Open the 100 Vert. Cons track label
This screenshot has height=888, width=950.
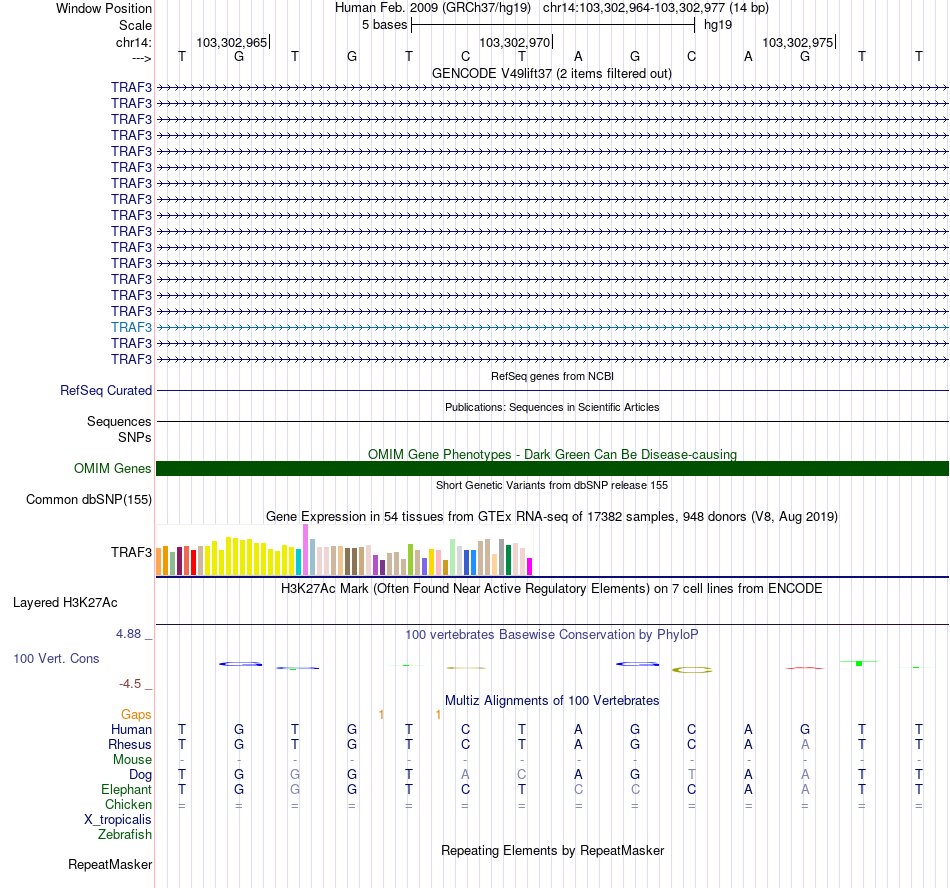coord(56,658)
